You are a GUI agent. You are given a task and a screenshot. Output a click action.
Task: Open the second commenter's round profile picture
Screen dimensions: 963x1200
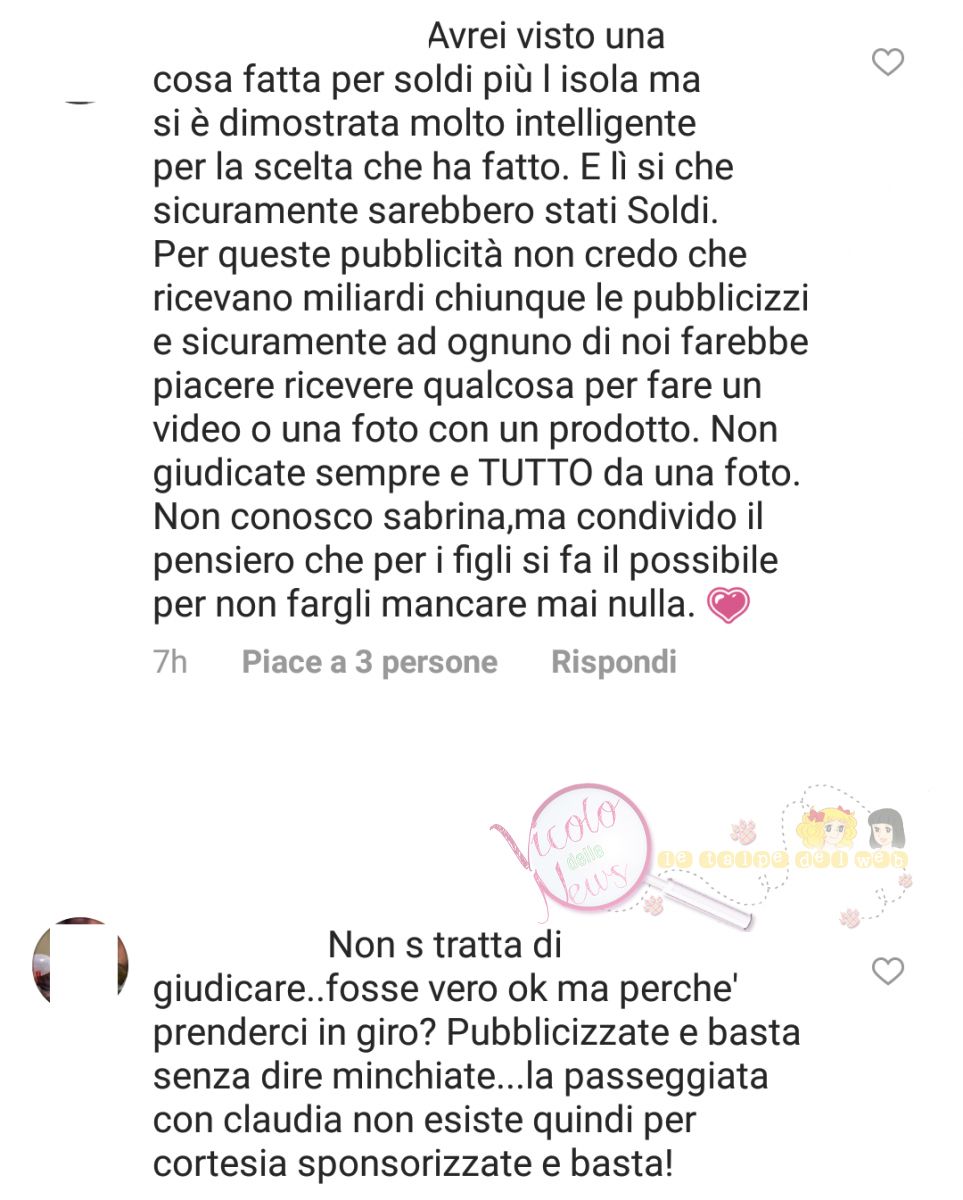[80, 965]
